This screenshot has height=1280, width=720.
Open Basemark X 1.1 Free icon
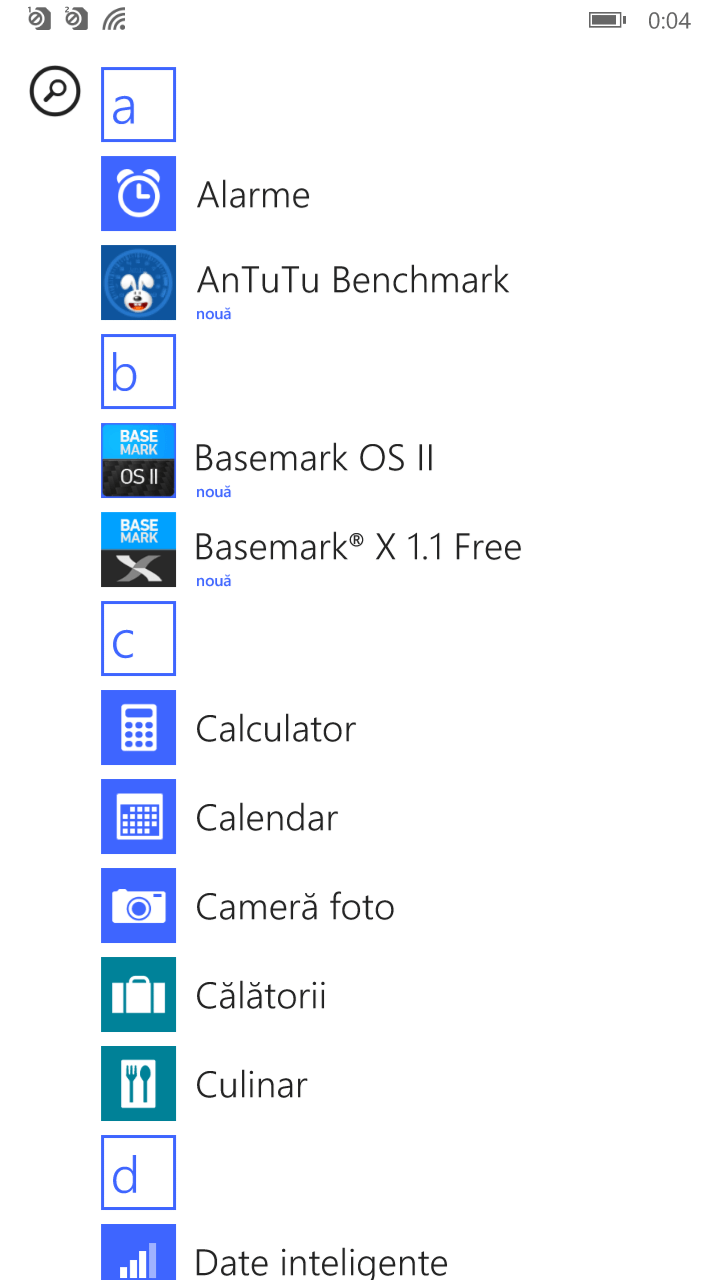[138, 550]
